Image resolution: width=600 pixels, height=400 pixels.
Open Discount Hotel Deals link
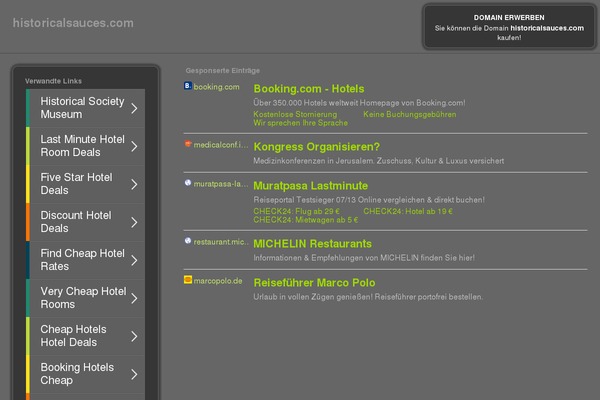click(85, 222)
